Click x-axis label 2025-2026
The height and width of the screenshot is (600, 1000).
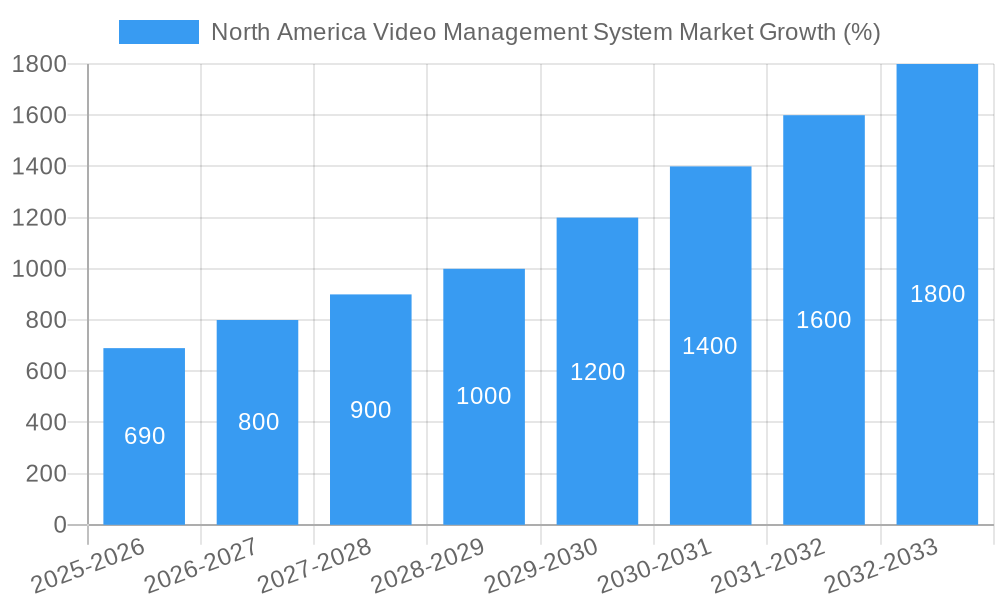tap(89, 565)
